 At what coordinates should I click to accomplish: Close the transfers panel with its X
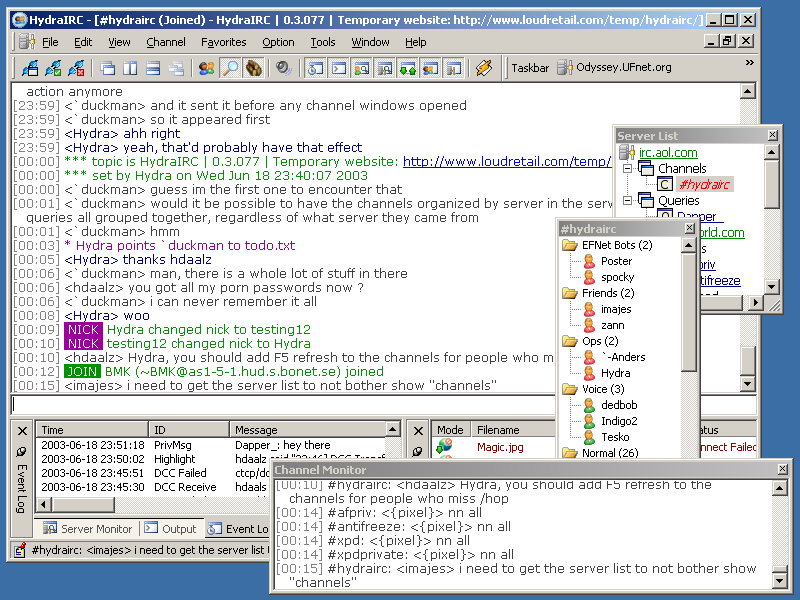point(418,431)
